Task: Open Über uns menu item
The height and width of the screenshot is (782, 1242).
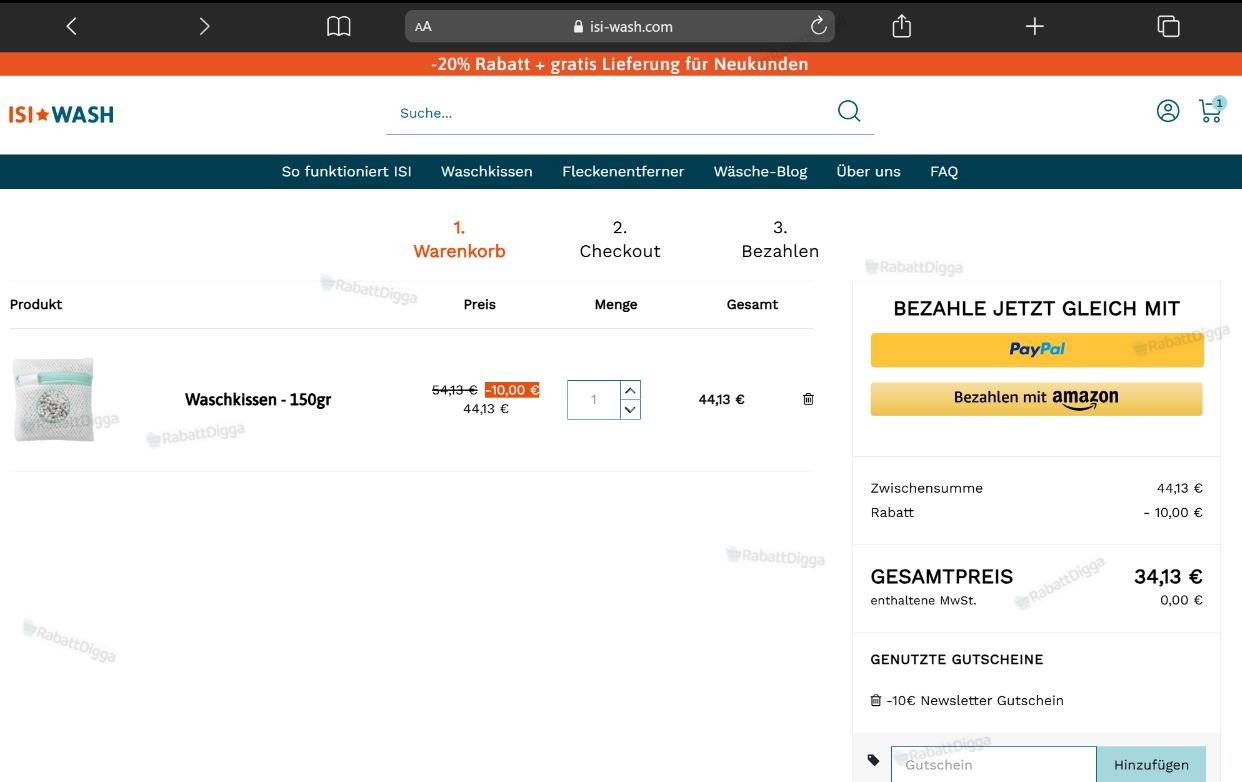Action: [868, 171]
